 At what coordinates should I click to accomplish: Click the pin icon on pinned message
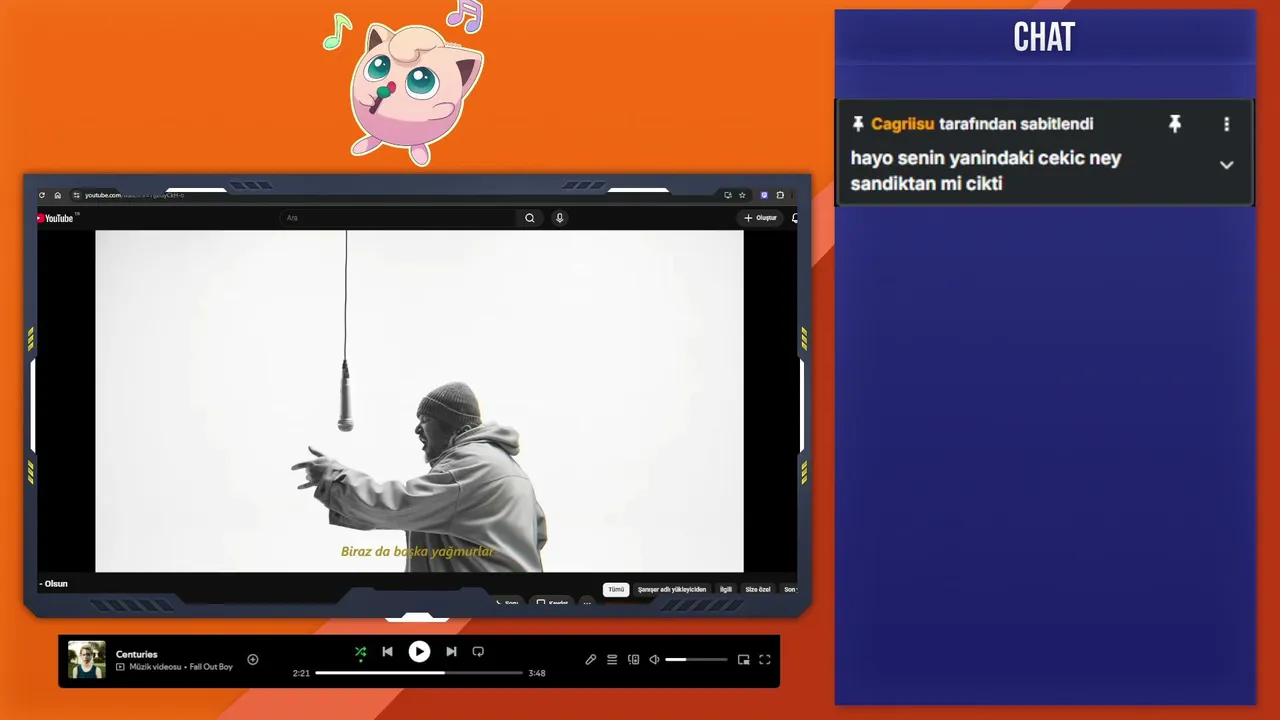click(1175, 124)
